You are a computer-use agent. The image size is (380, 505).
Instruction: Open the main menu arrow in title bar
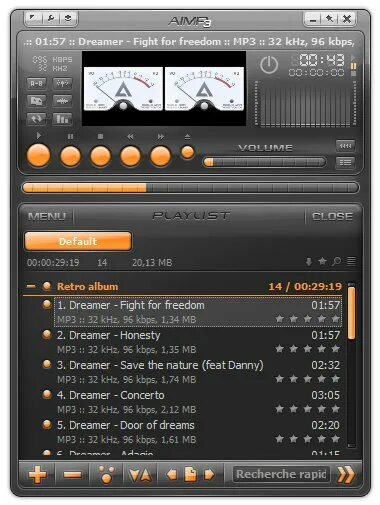point(33,18)
